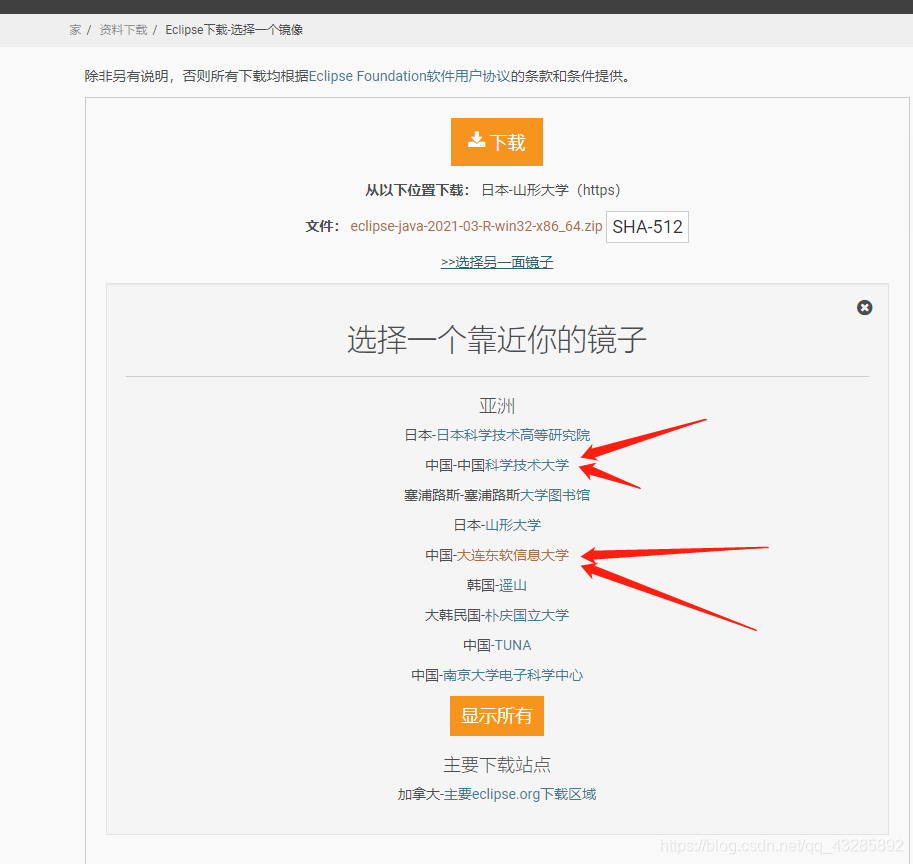Select the 中国科学技术大学 mirror
Image resolution: width=913 pixels, height=864 pixels.
pos(527,465)
